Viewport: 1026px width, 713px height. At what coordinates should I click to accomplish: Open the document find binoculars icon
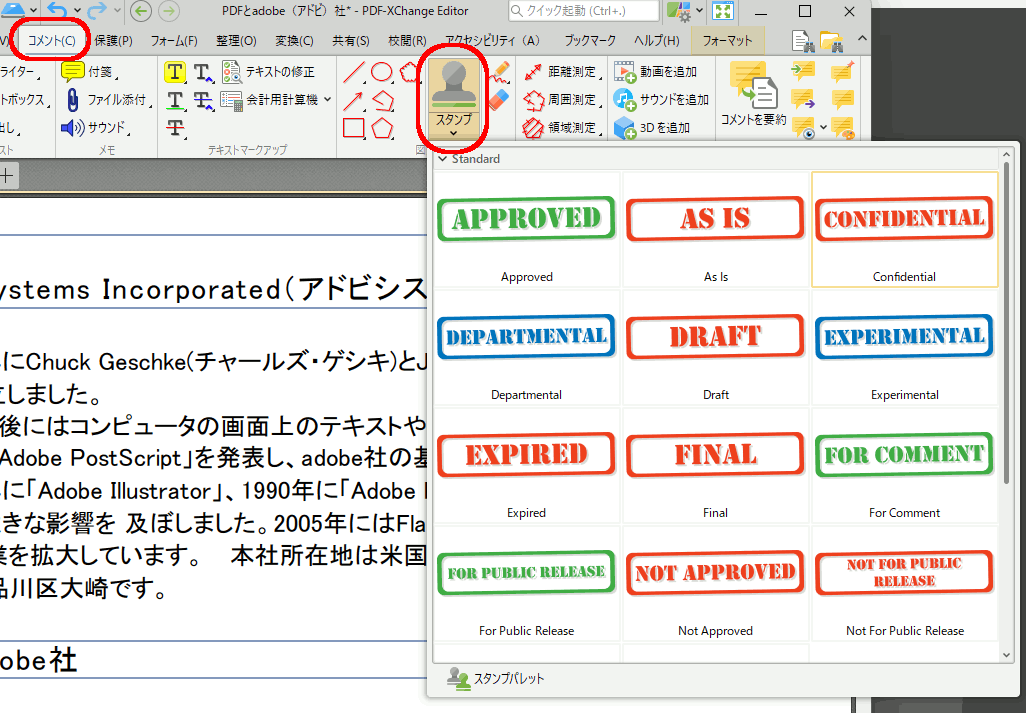tap(802, 41)
